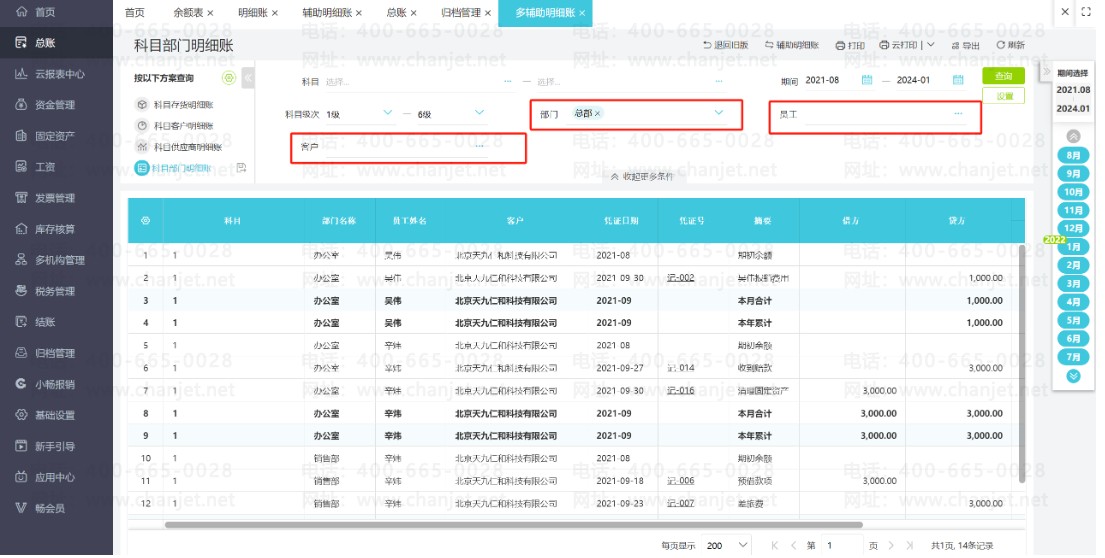Open the start period calendar picker
Viewport: 1105px width, 558px height.
coord(867,80)
